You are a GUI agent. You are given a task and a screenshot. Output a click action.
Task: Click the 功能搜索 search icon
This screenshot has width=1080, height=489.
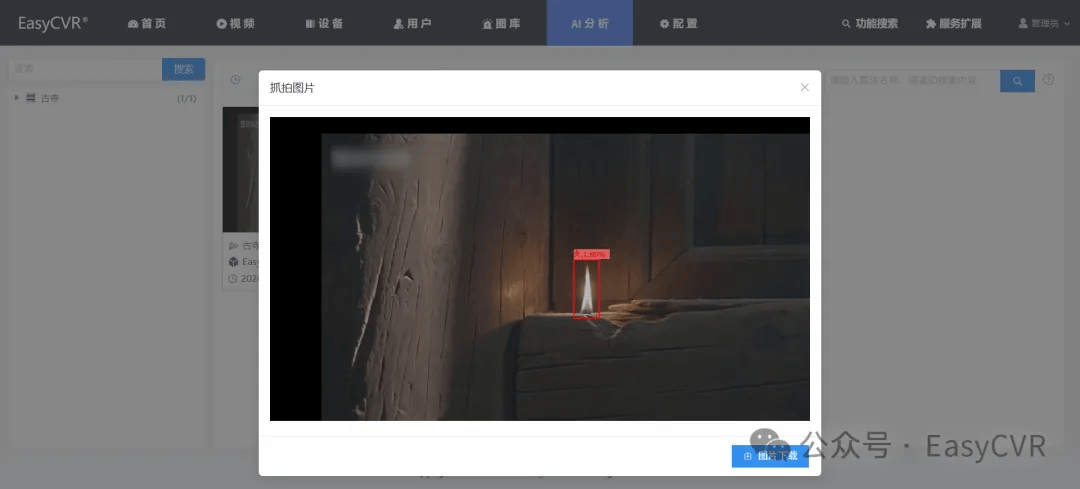pos(847,23)
